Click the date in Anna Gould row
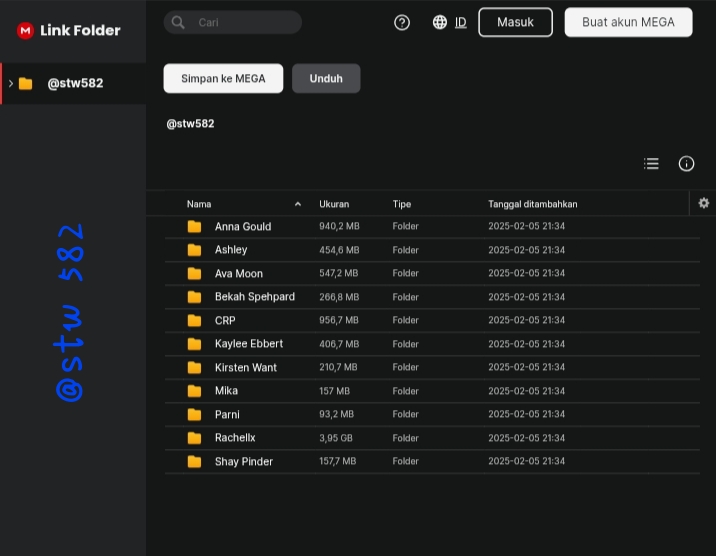 (526, 226)
